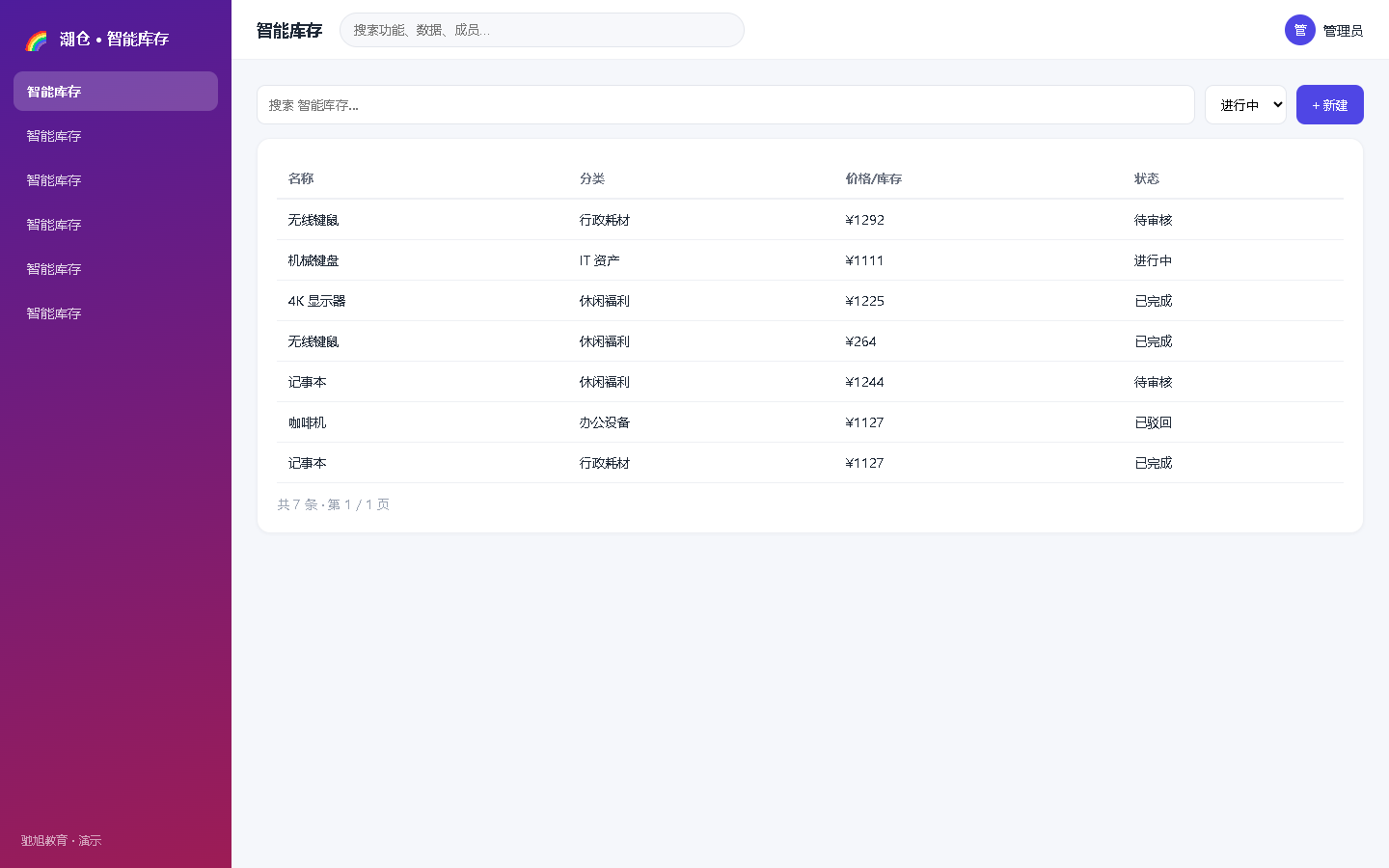Click the top search box 搜索功能、数据、成员
This screenshot has height=868, width=1389.
[542, 30]
